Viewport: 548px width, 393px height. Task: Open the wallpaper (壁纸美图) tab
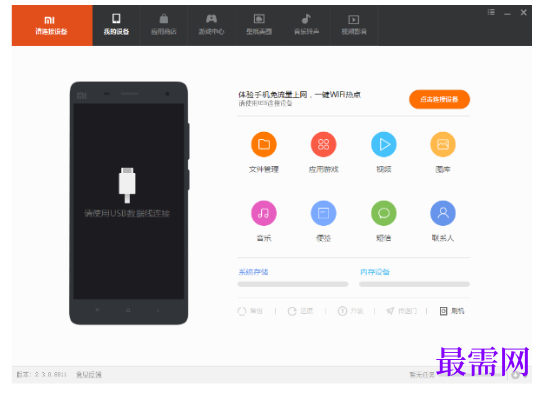(259, 25)
